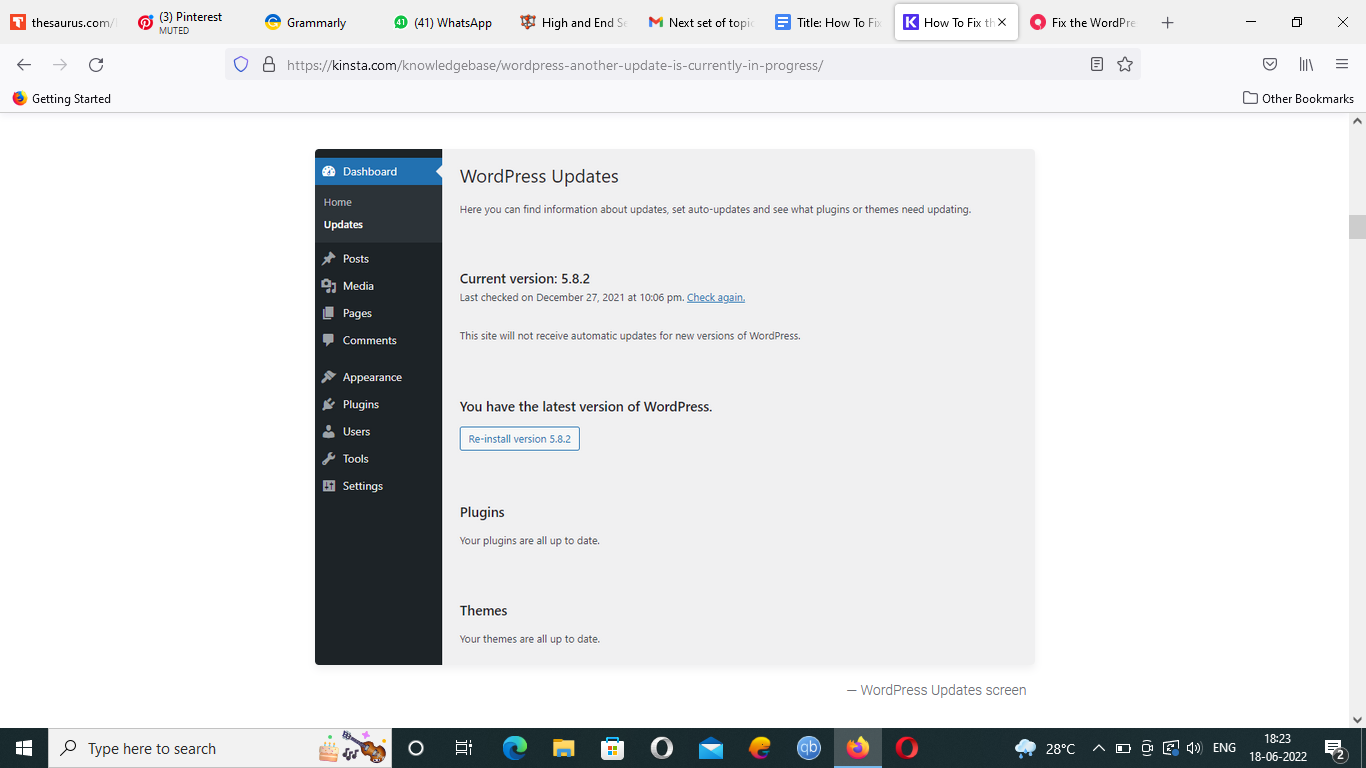This screenshot has height=768, width=1366.
Task: Open Mail app from taskbar
Action: pyautogui.click(x=711, y=748)
